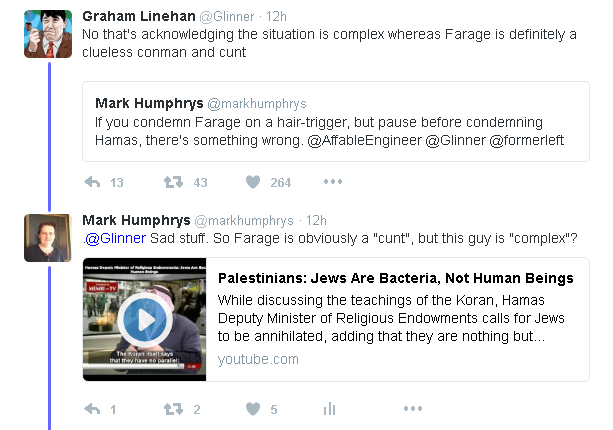This screenshot has height=430, width=613.
Task: Retweet Graham Linehan's tweet
Action: 173,182
